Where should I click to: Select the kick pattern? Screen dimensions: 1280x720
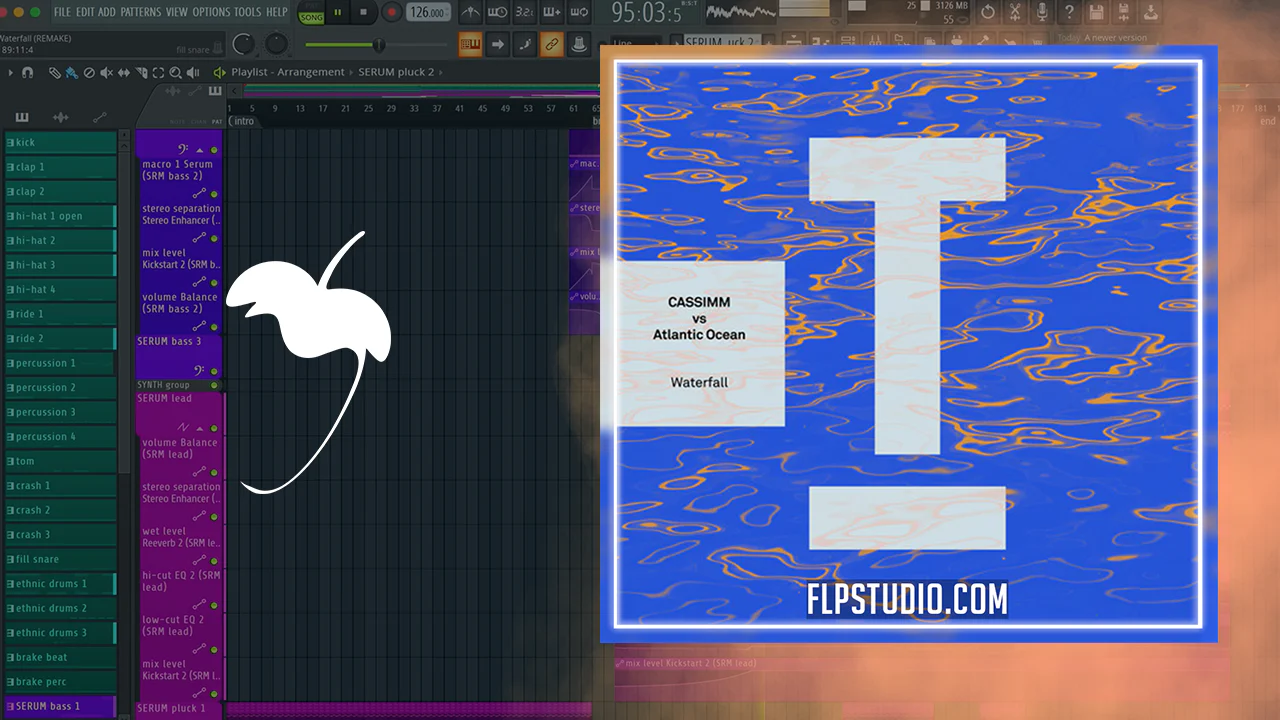click(x=60, y=143)
